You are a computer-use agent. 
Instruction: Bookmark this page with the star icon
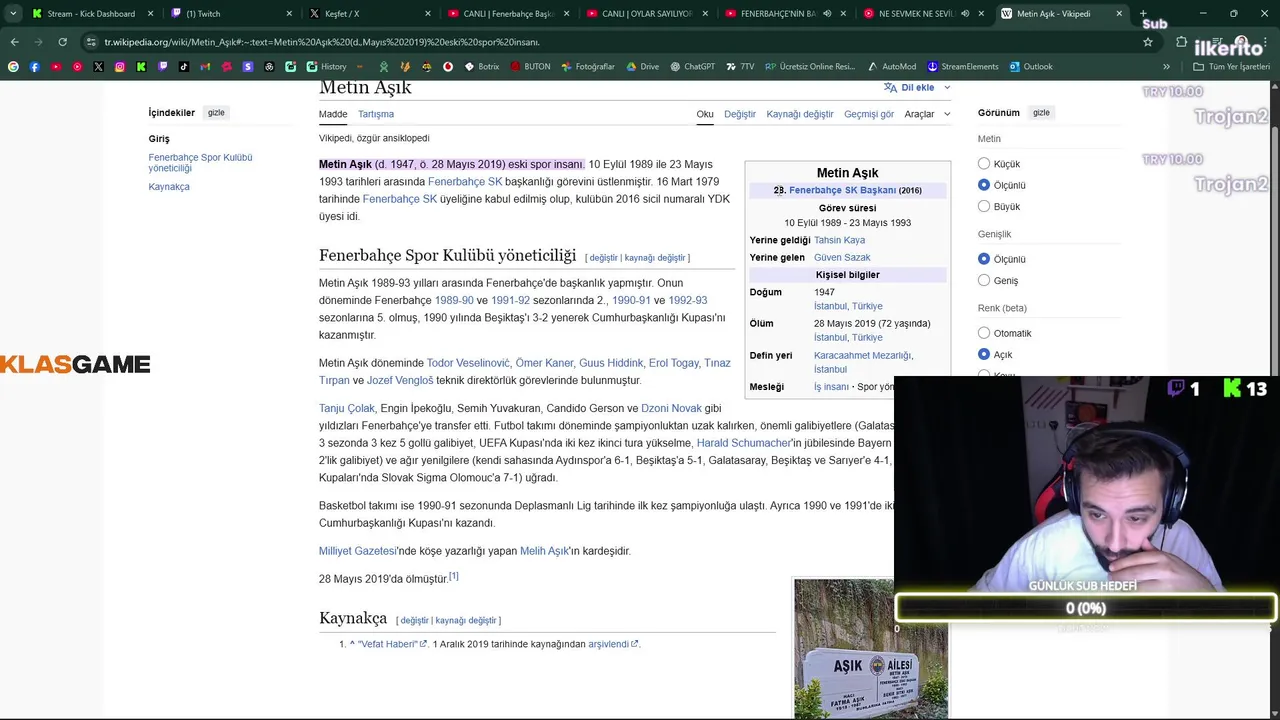(1148, 42)
